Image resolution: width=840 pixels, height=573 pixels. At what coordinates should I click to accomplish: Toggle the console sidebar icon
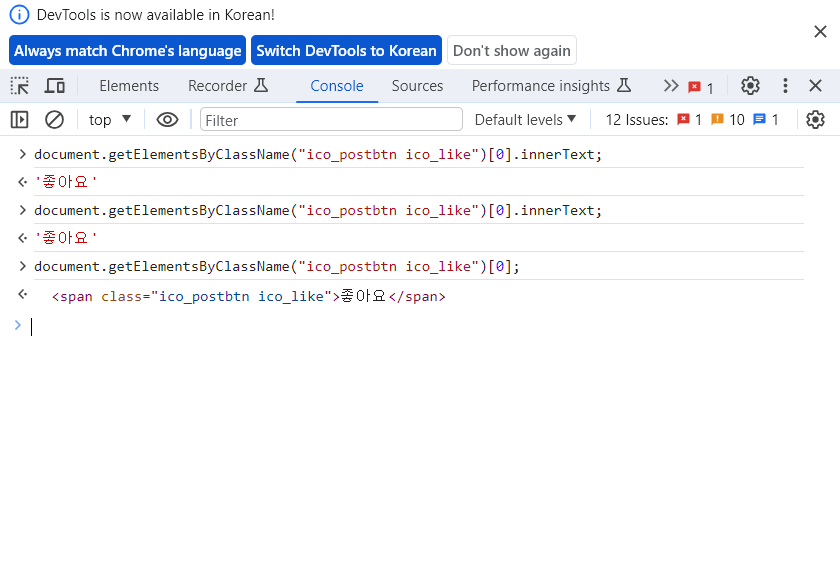point(20,119)
